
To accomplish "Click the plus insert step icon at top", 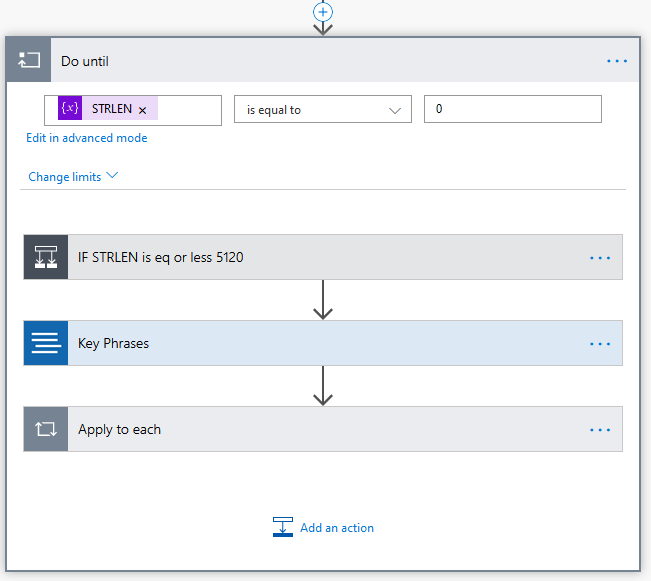I will pos(322,11).
